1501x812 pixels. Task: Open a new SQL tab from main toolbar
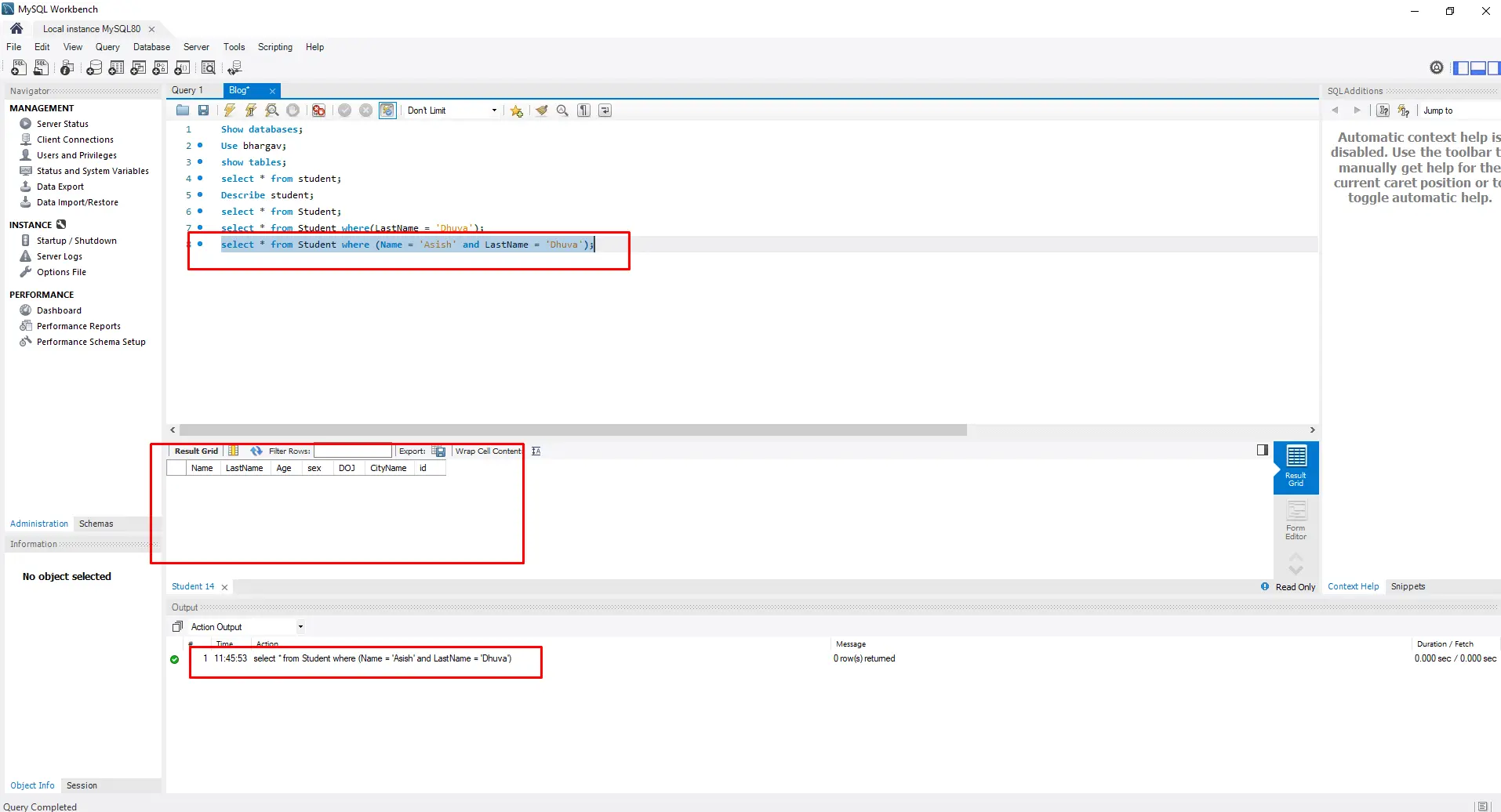19,68
